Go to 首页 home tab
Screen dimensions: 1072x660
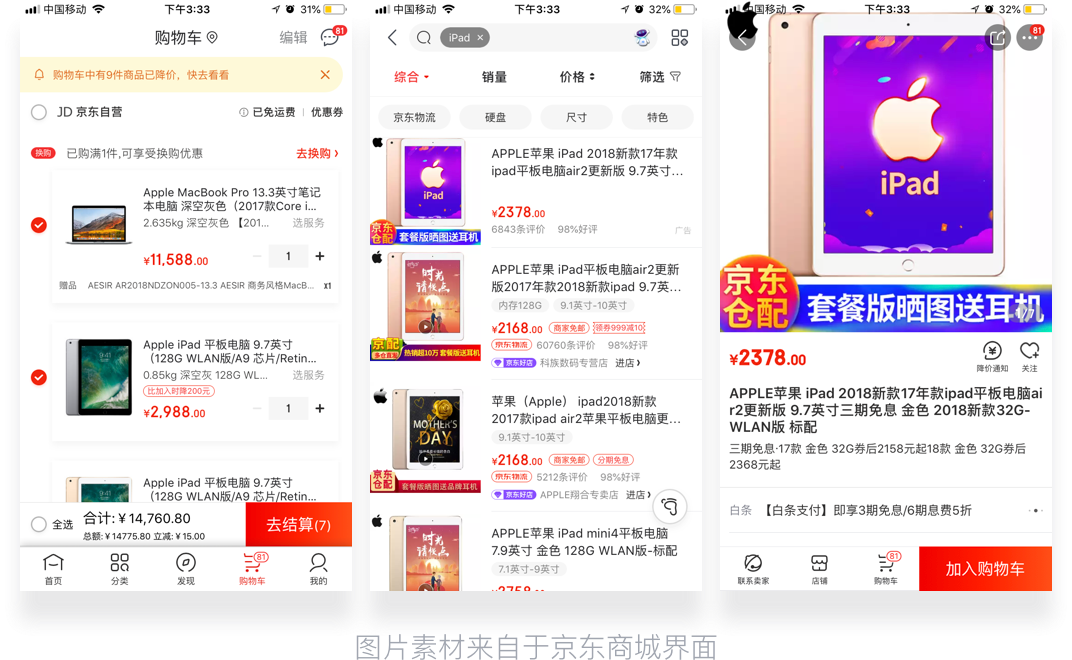[53, 569]
